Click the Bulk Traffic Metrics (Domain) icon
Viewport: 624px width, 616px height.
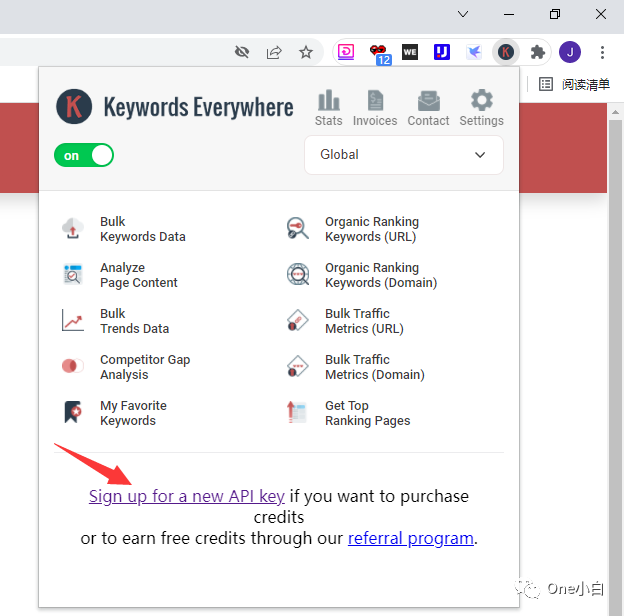(298, 366)
